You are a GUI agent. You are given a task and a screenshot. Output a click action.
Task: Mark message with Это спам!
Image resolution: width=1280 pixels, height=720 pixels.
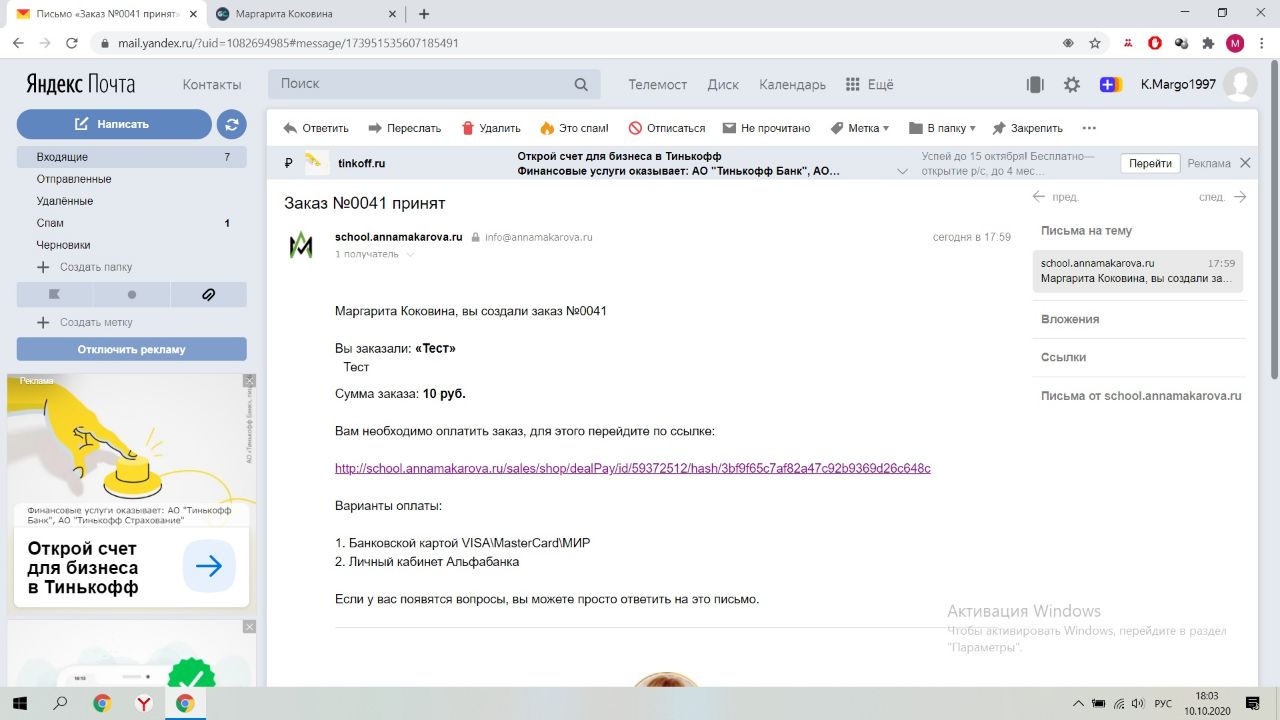click(x=574, y=128)
